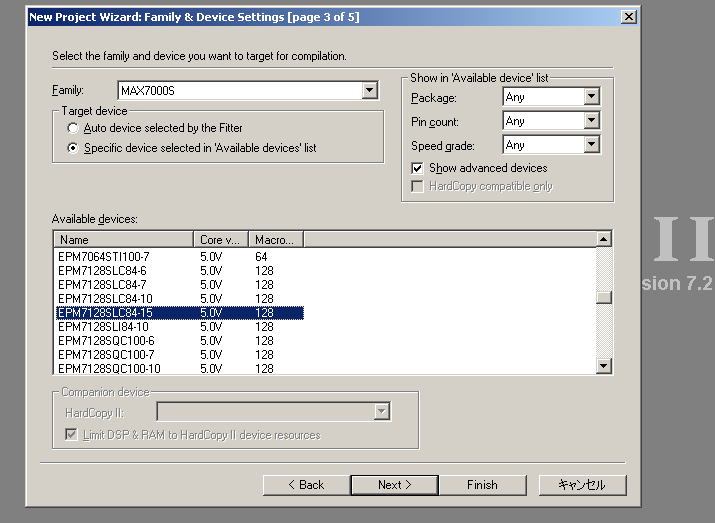Click the キャンセル cancel button
Viewport: 715px width, 523px height.
582,485
